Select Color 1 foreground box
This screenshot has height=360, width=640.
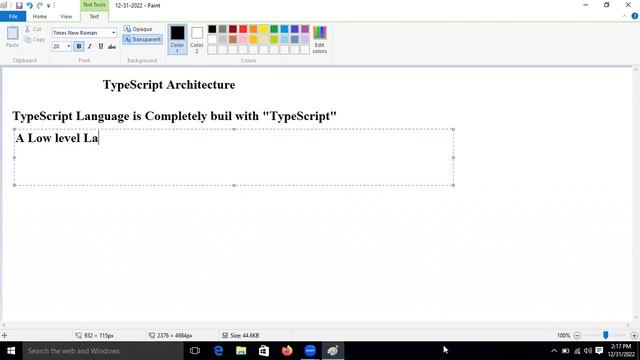(177, 39)
